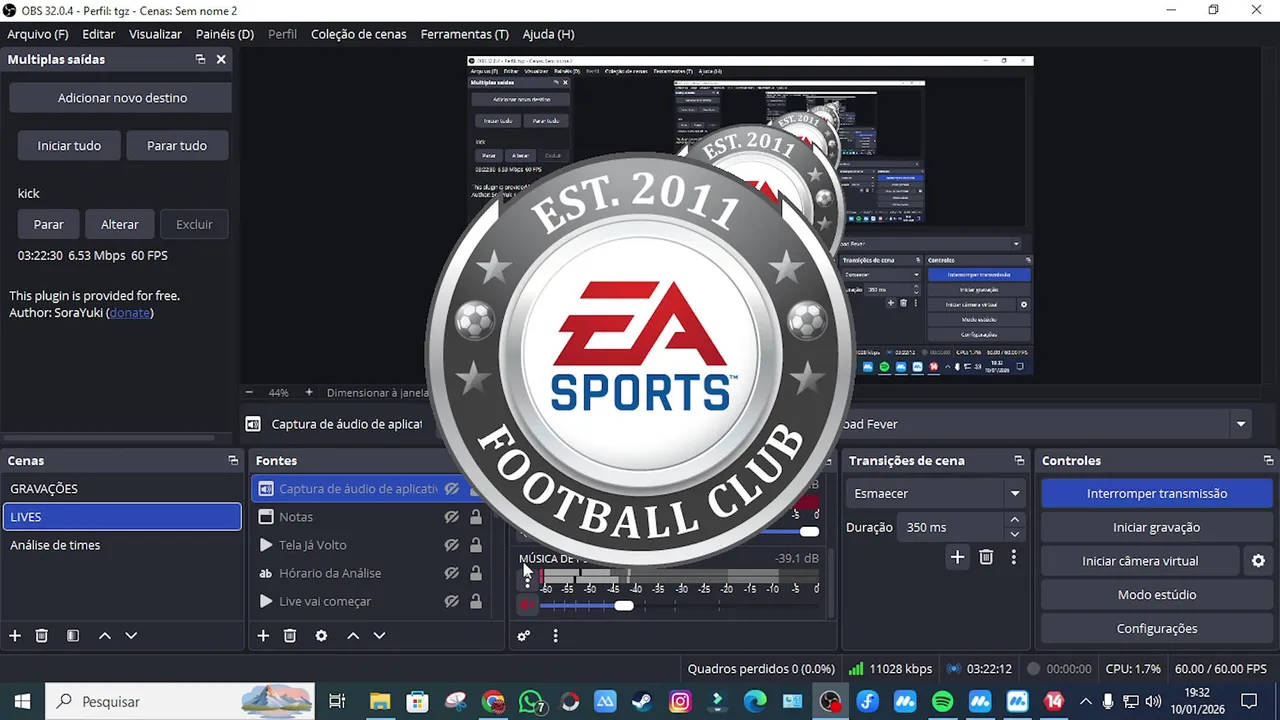Float the Cenas dock panel
The width and height of the screenshot is (1280, 720).
point(233,461)
